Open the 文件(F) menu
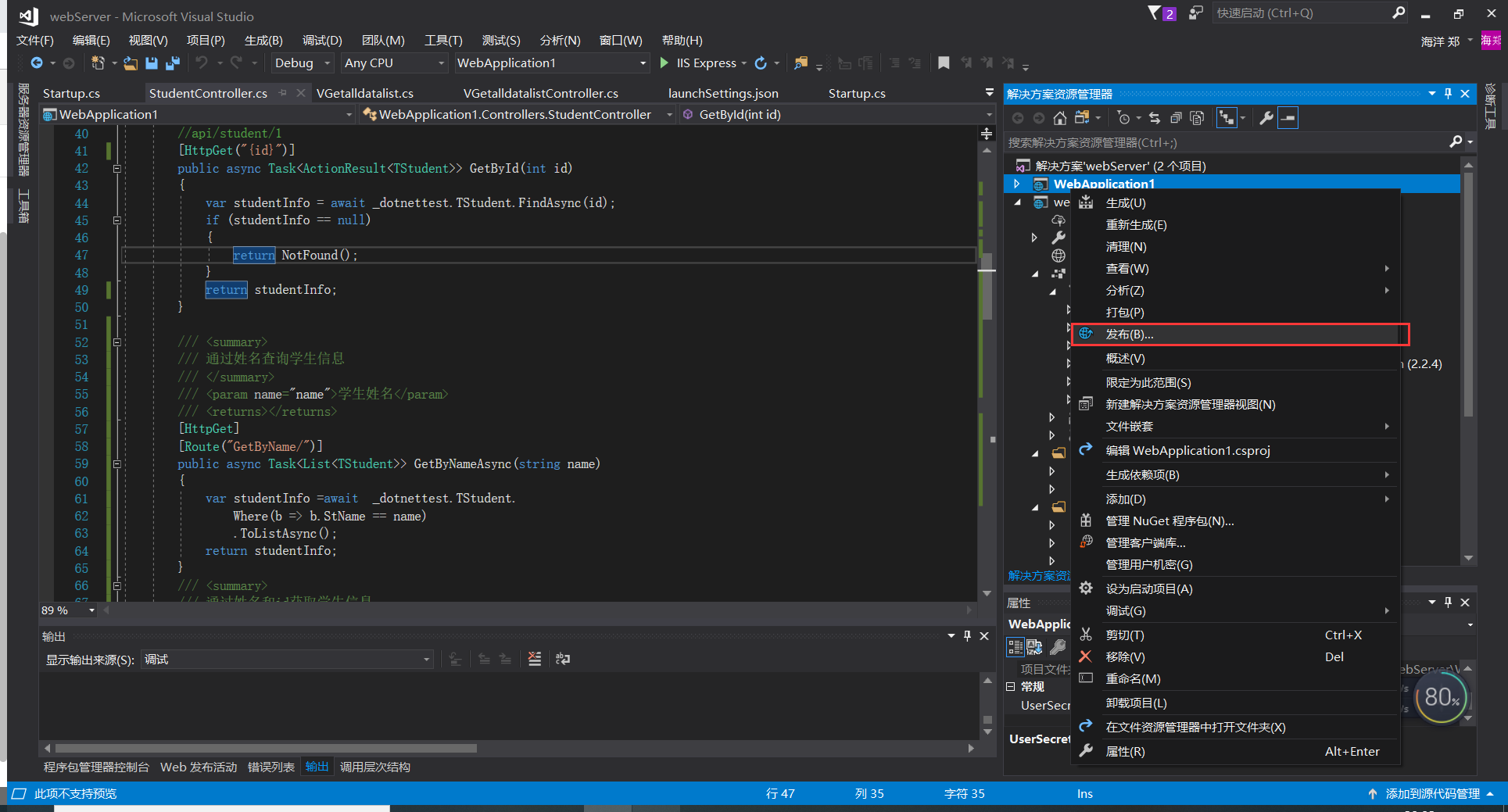The image size is (1508, 812). click(x=35, y=40)
